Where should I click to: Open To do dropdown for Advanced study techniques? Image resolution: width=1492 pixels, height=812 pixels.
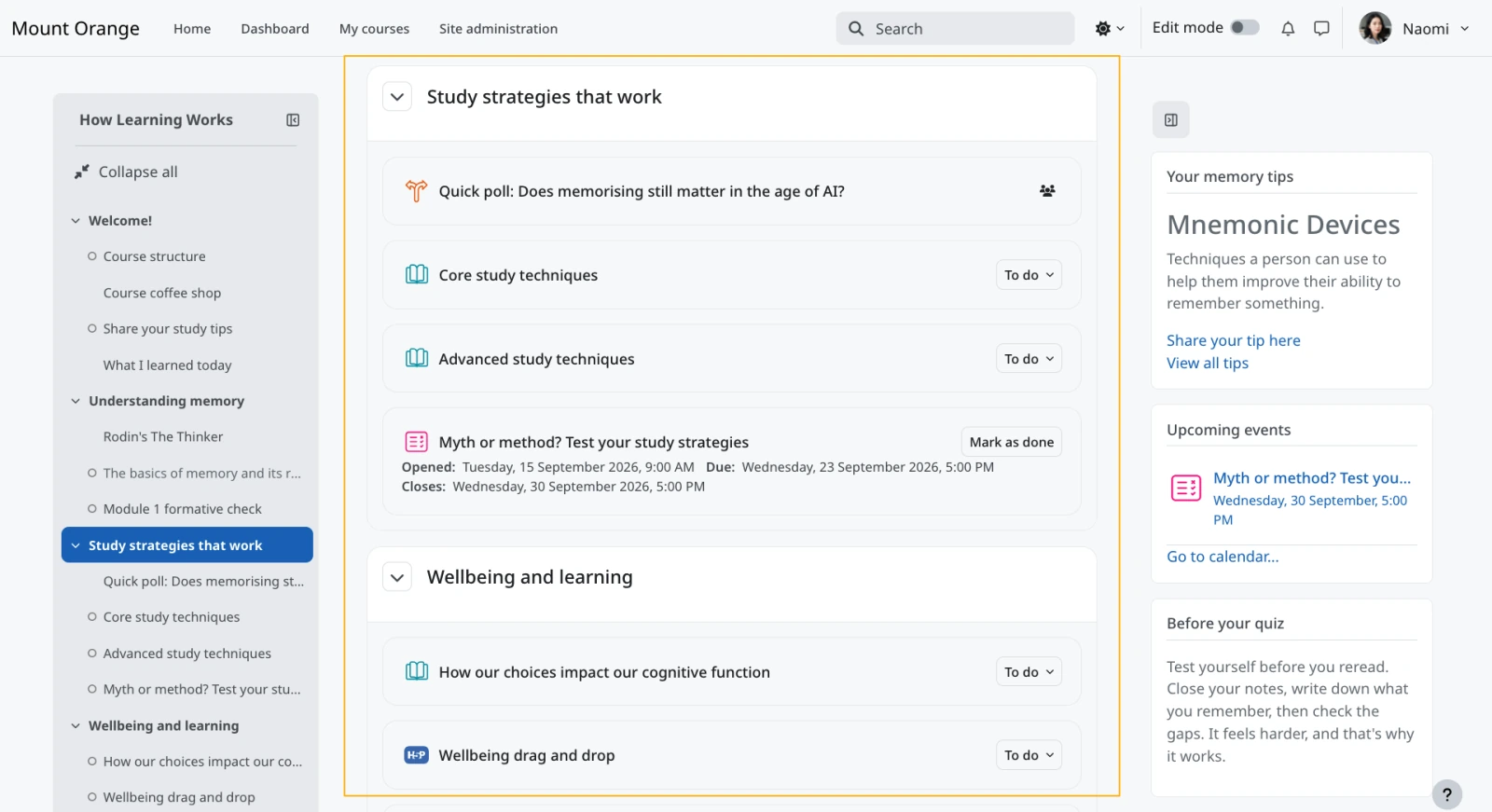pyautogui.click(x=1029, y=359)
